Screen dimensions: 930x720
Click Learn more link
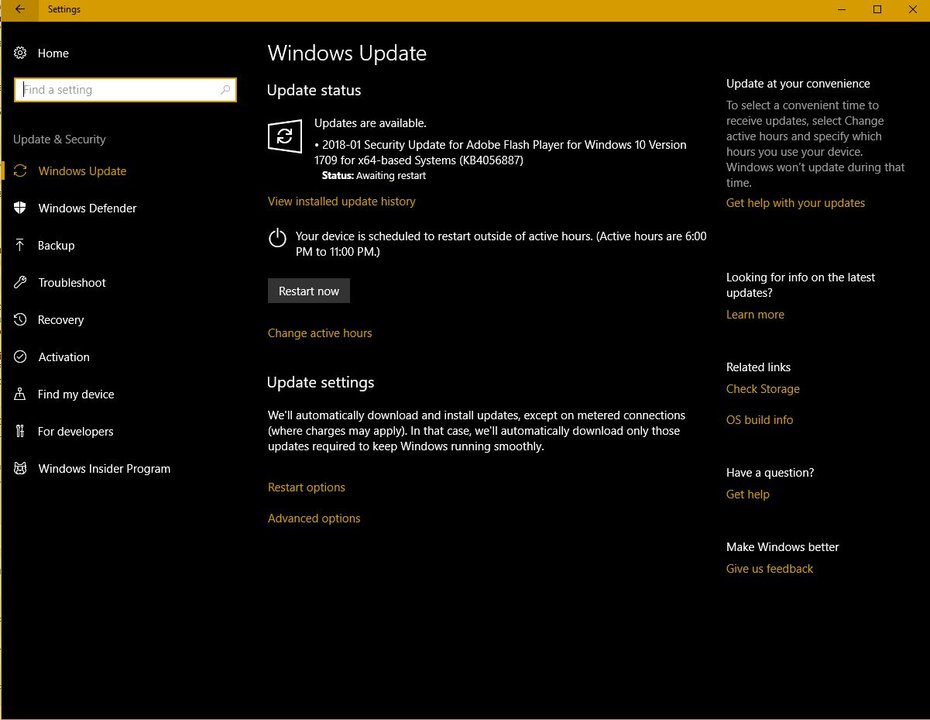click(755, 314)
